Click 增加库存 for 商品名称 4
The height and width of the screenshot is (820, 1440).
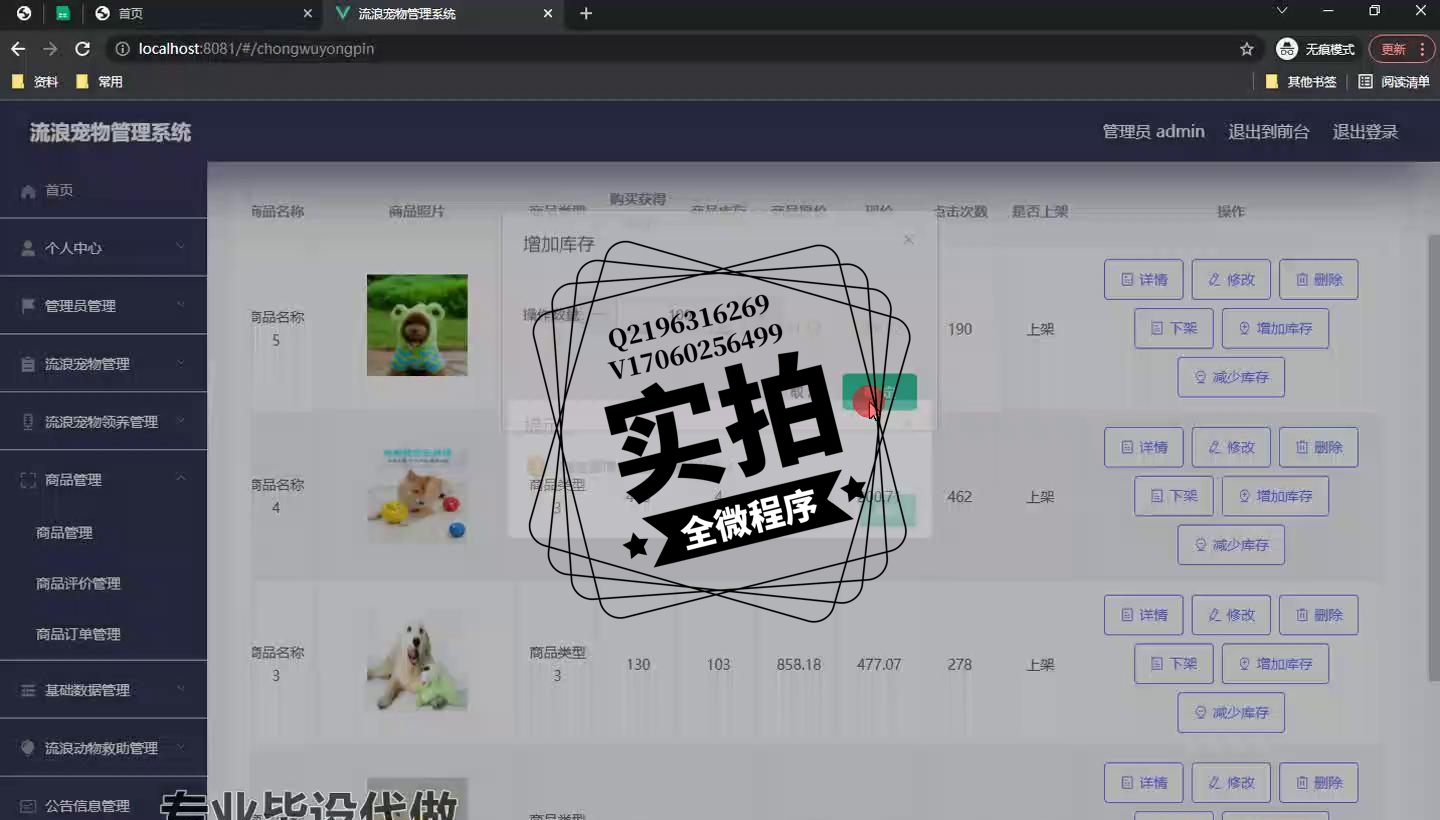(1275, 496)
